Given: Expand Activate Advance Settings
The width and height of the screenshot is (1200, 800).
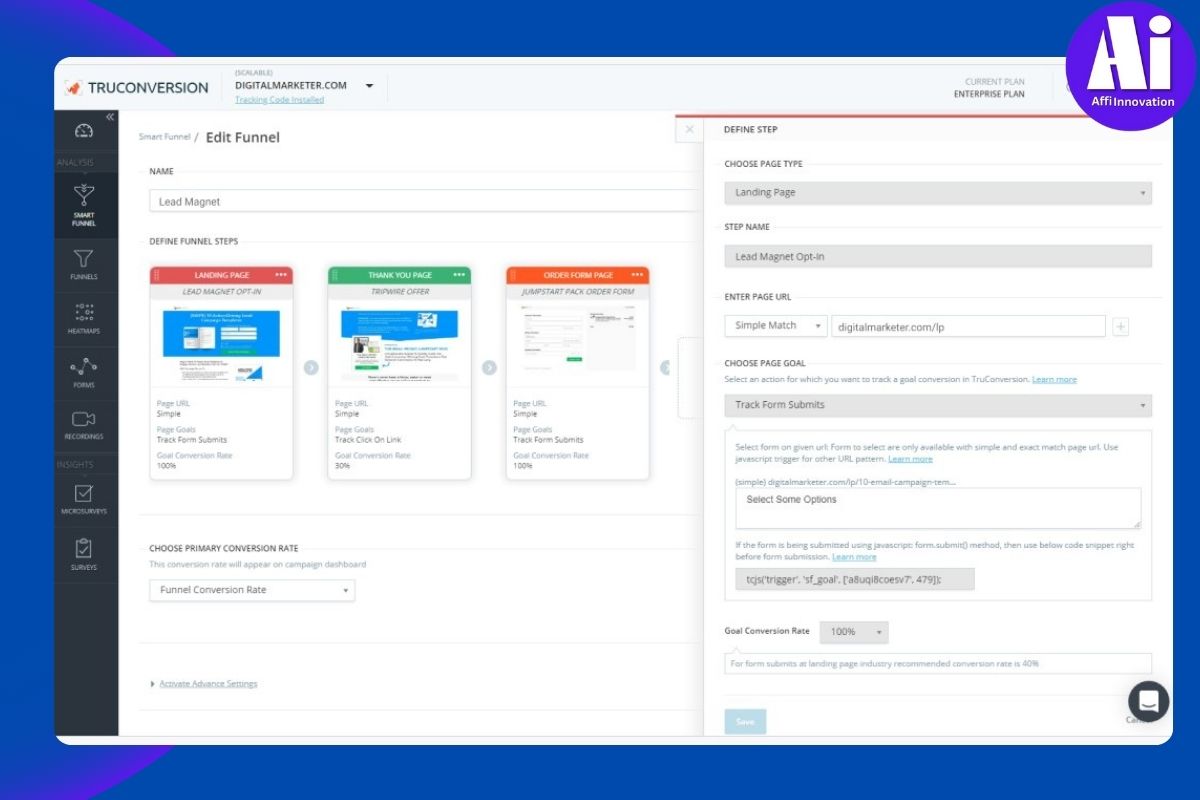Looking at the screenshot, I should pos(207,684).
